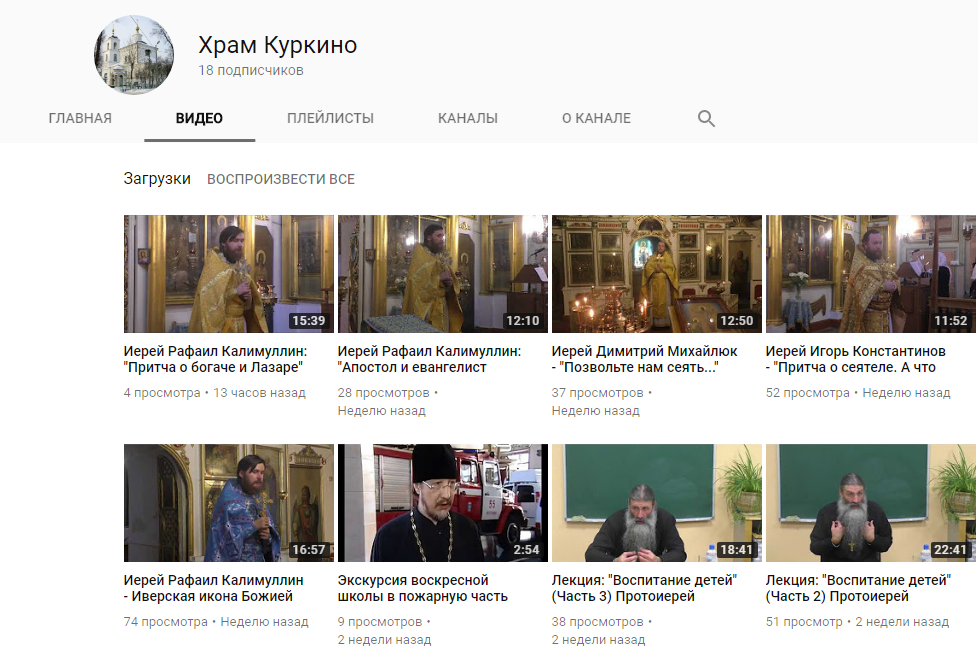Go to the КАНАЛЫ tab

pos(467,118)
